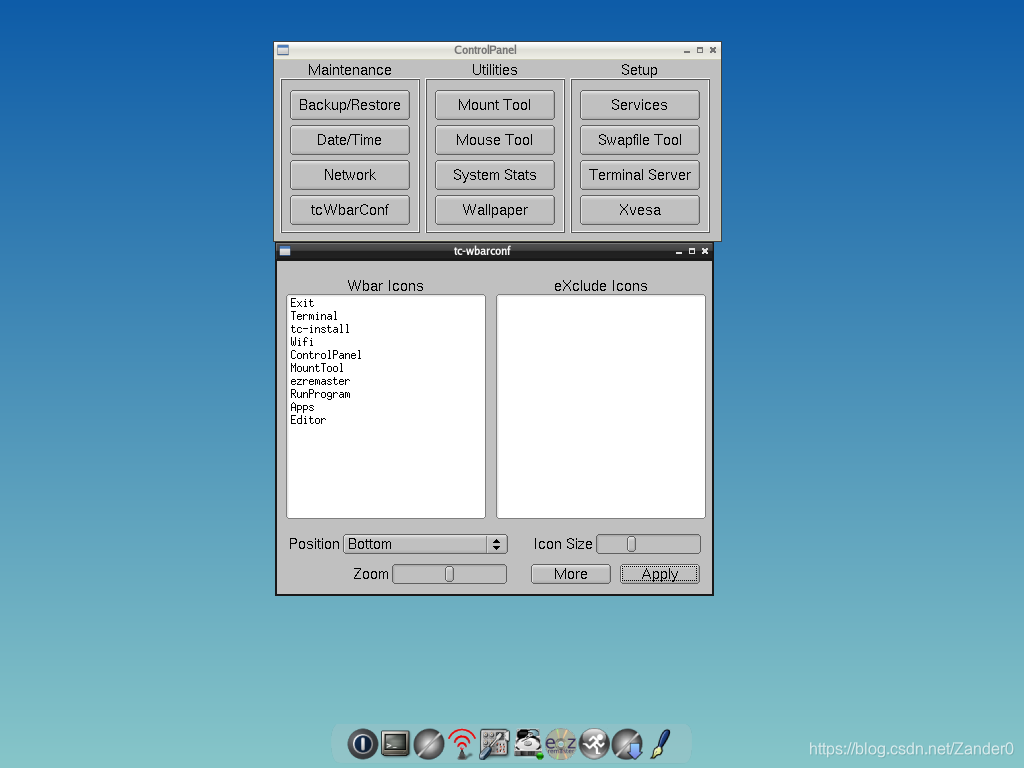1024x768 pixels.
Task: Open the Network configuration
Action: (x=349, y=175)
